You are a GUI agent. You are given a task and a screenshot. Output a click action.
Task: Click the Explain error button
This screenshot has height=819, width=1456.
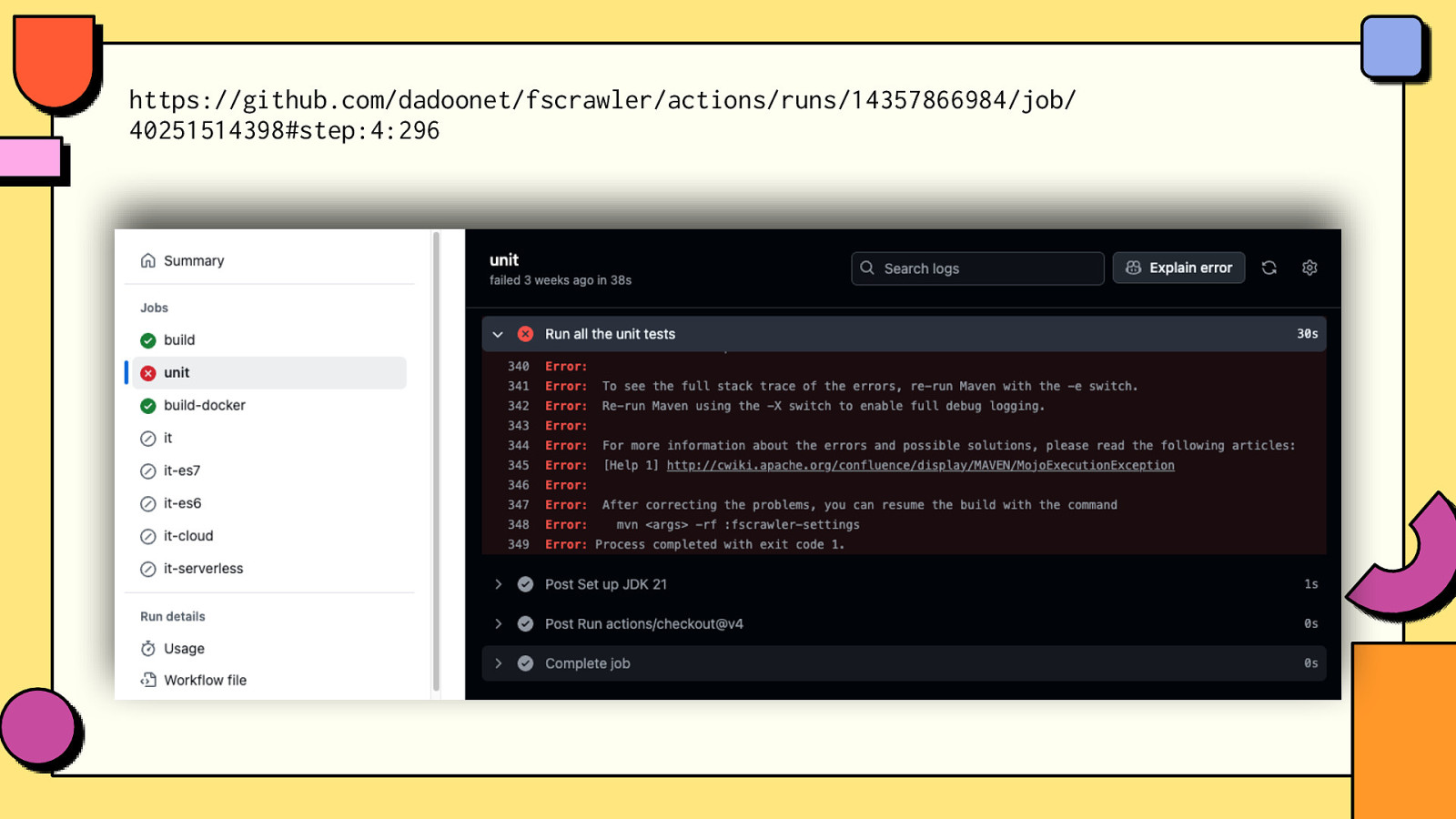click(x=1178, y=268)
